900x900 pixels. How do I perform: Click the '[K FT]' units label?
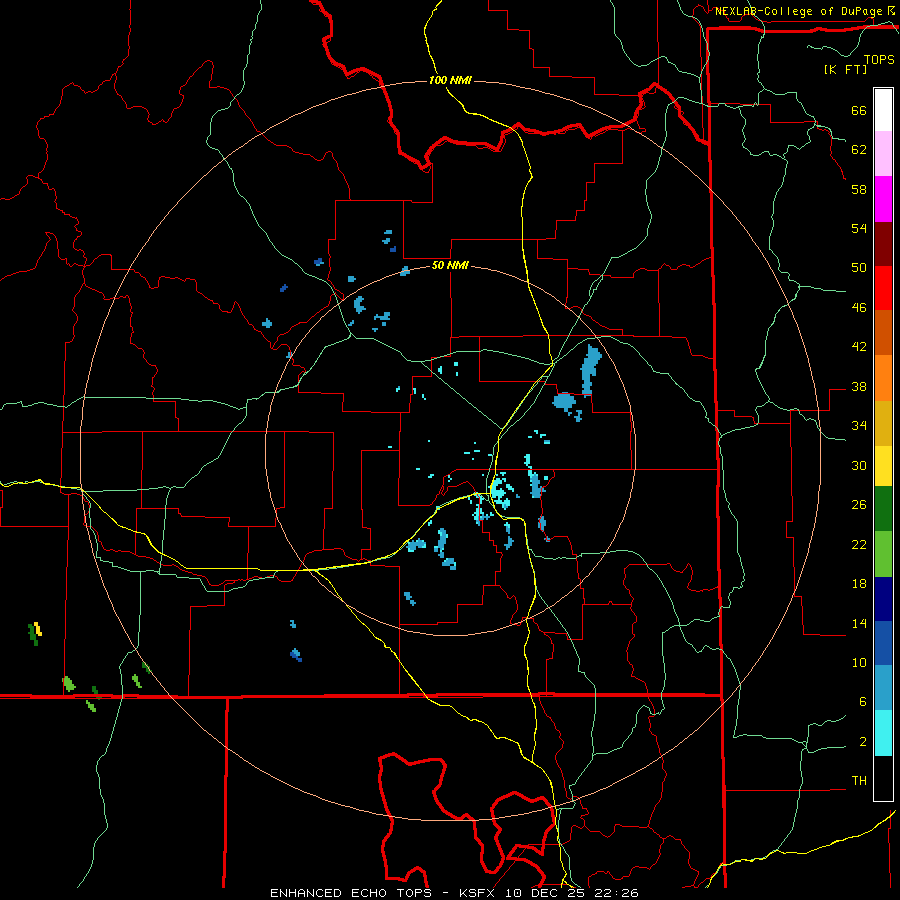click(845, 69)
